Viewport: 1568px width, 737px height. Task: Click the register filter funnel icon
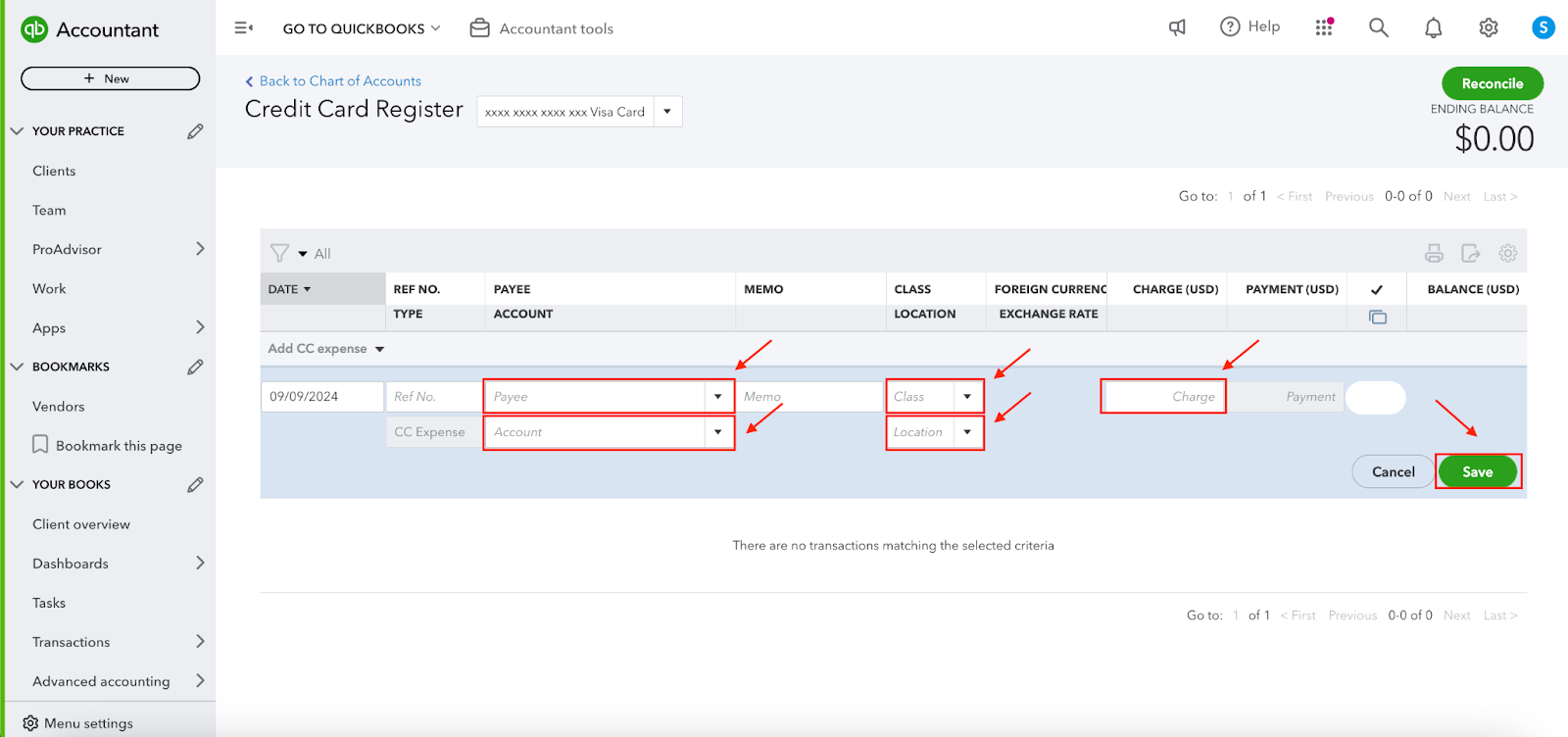click(x=279, y=253)
